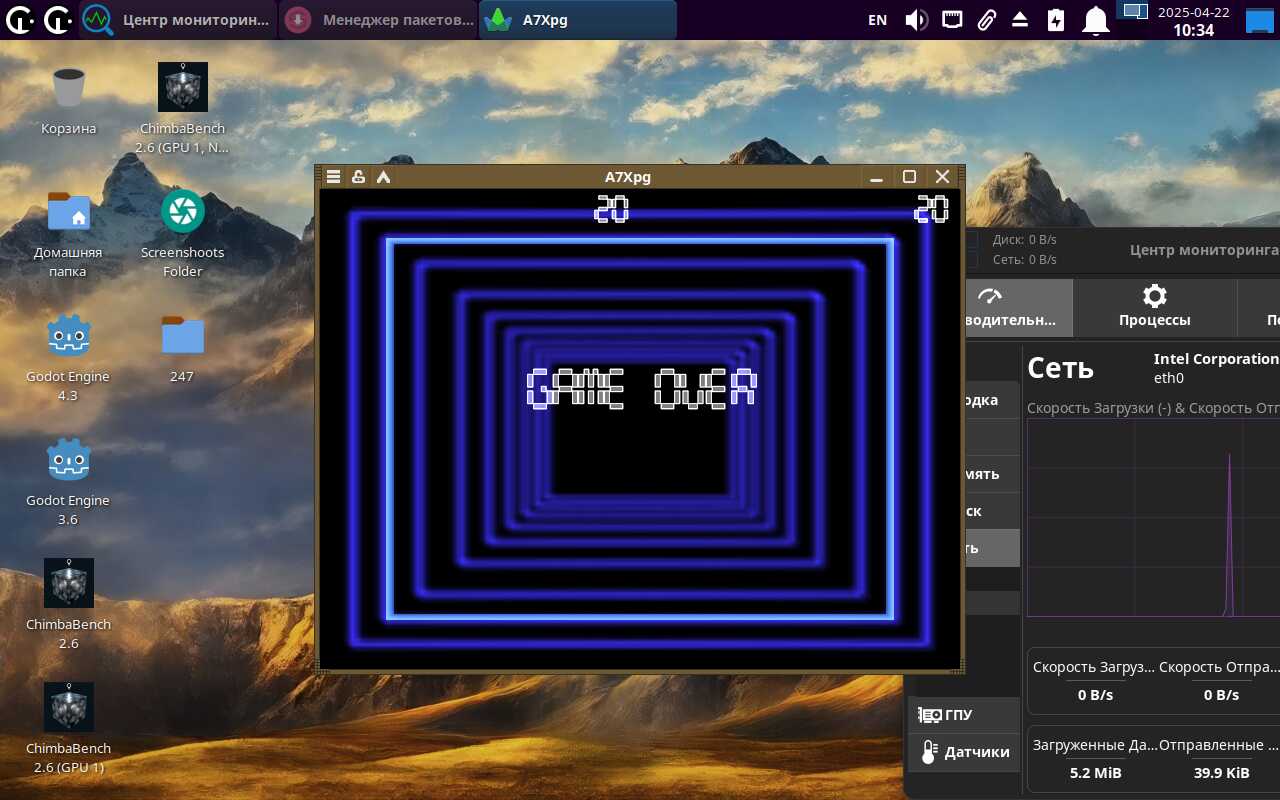
Task: Click the EN keyboard layout indicator
Action: click(877, 20)
